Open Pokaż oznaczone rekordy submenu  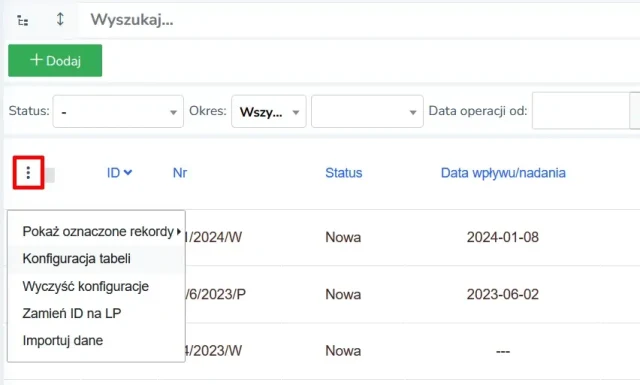pyautogui.click(x=96, y=231)
